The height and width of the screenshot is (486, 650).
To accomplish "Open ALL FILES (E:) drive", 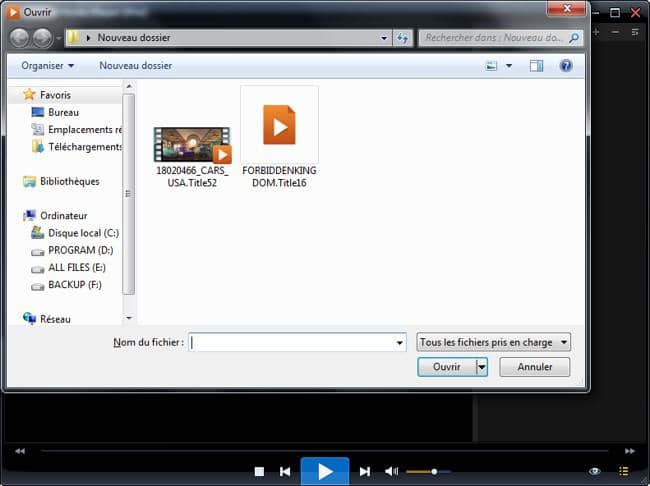I will pyautogui.click(x=77, y=267).
